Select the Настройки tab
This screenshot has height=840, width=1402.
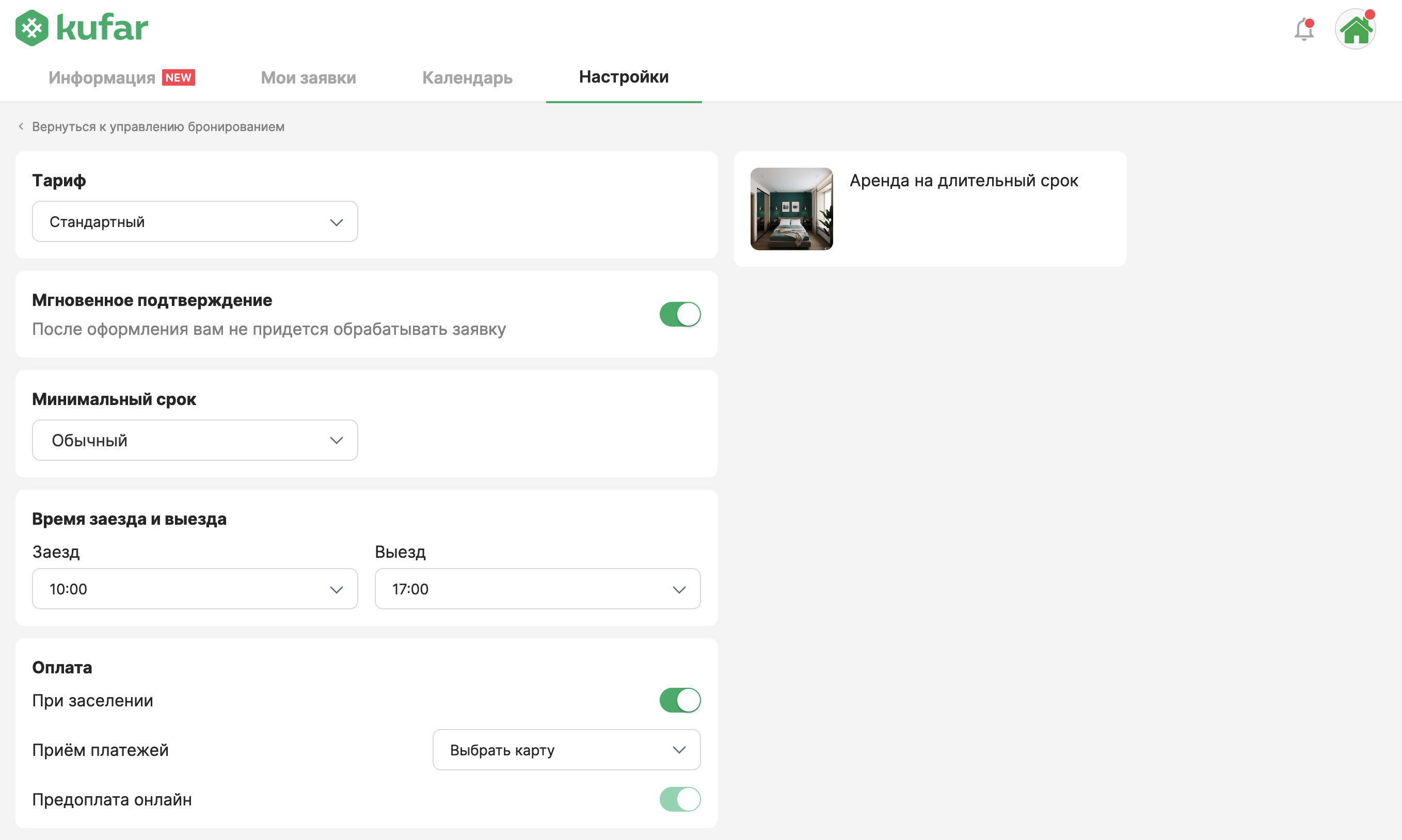pos(624,77)
